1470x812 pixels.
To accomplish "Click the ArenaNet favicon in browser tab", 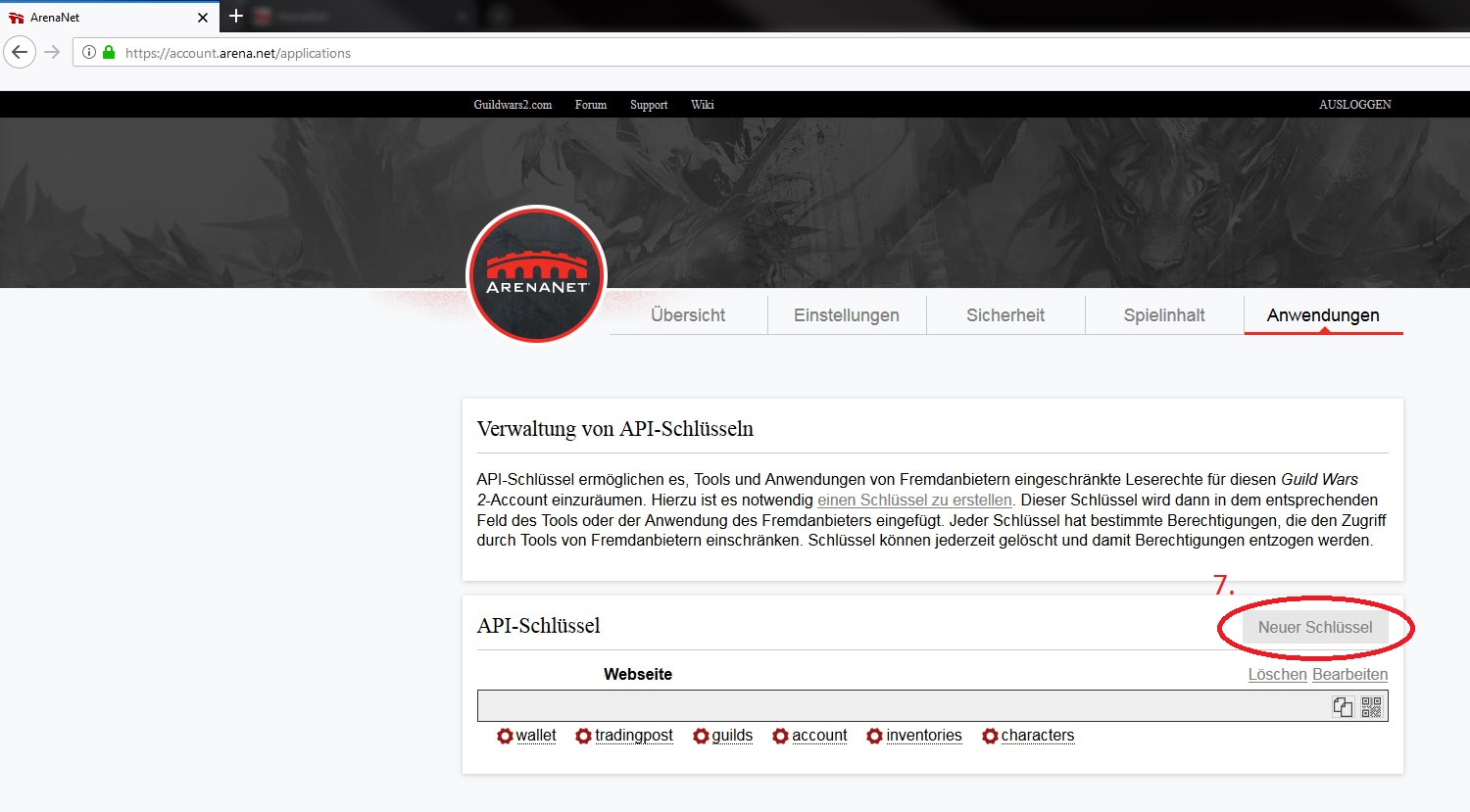I will click(16, 18).
